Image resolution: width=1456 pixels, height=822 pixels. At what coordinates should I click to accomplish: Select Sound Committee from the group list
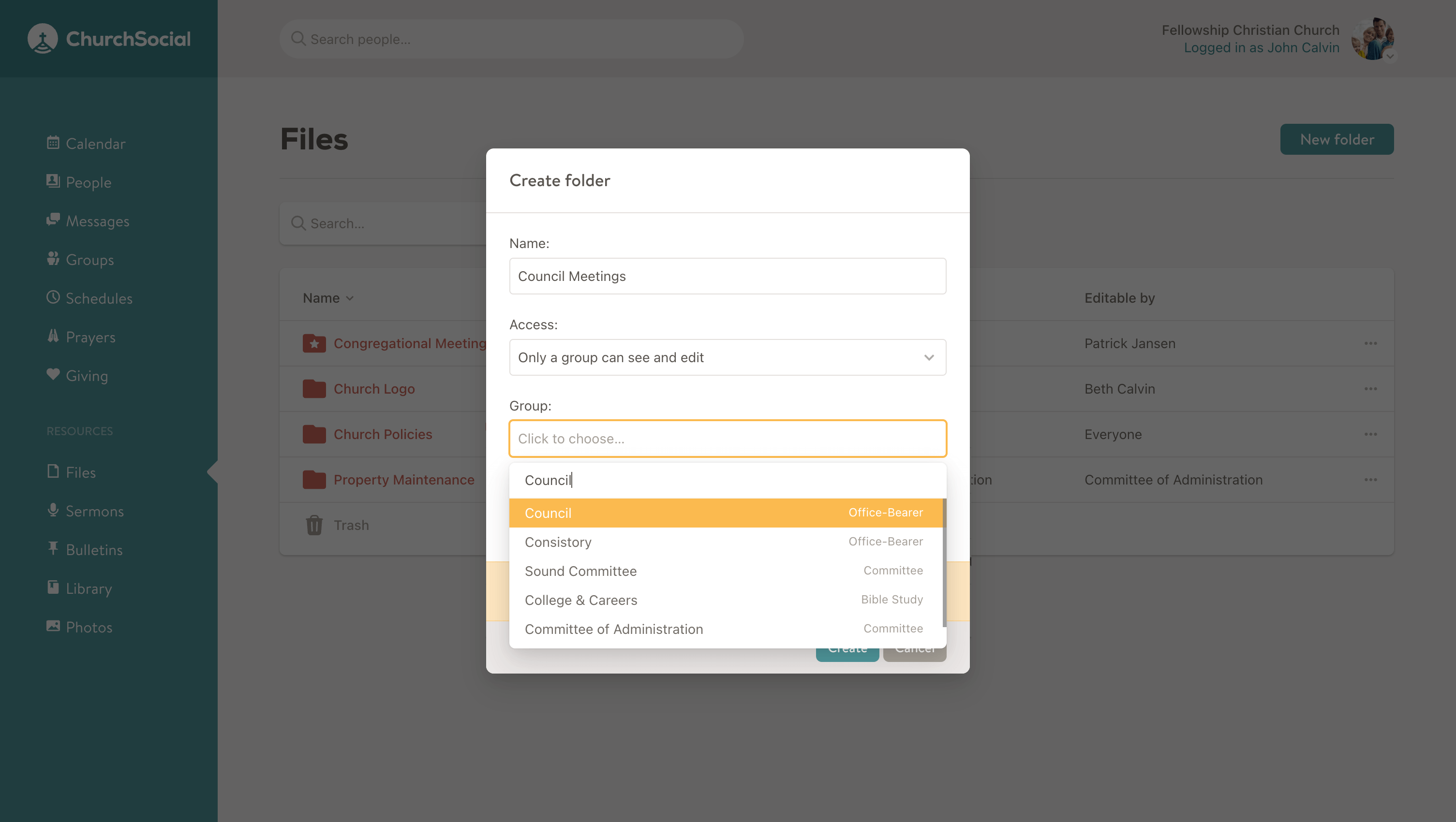[x=726, y=571]
